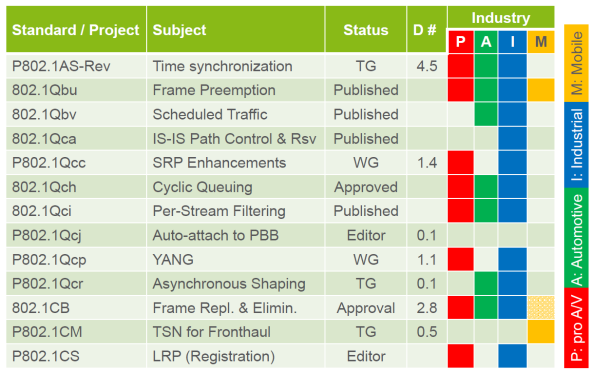Select the Subject column header
The image size is (591, 373).
(x=236, y=29)
